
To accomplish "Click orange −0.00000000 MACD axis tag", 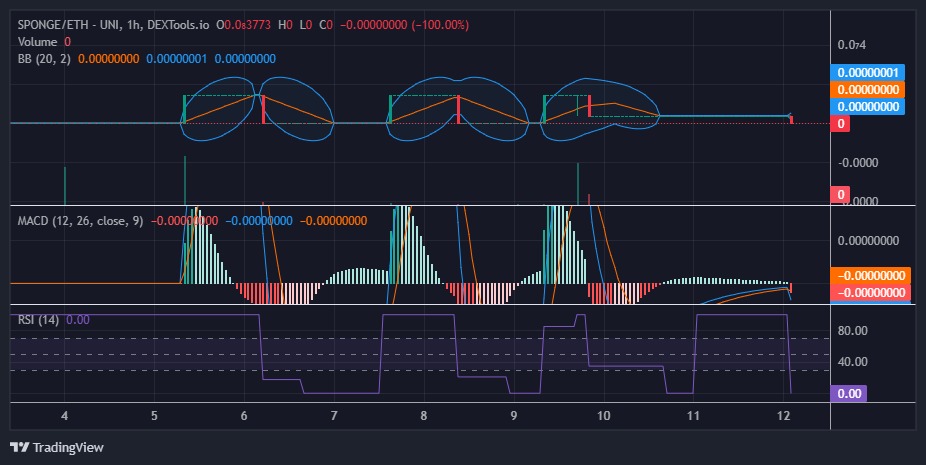I will click(870, 276).
